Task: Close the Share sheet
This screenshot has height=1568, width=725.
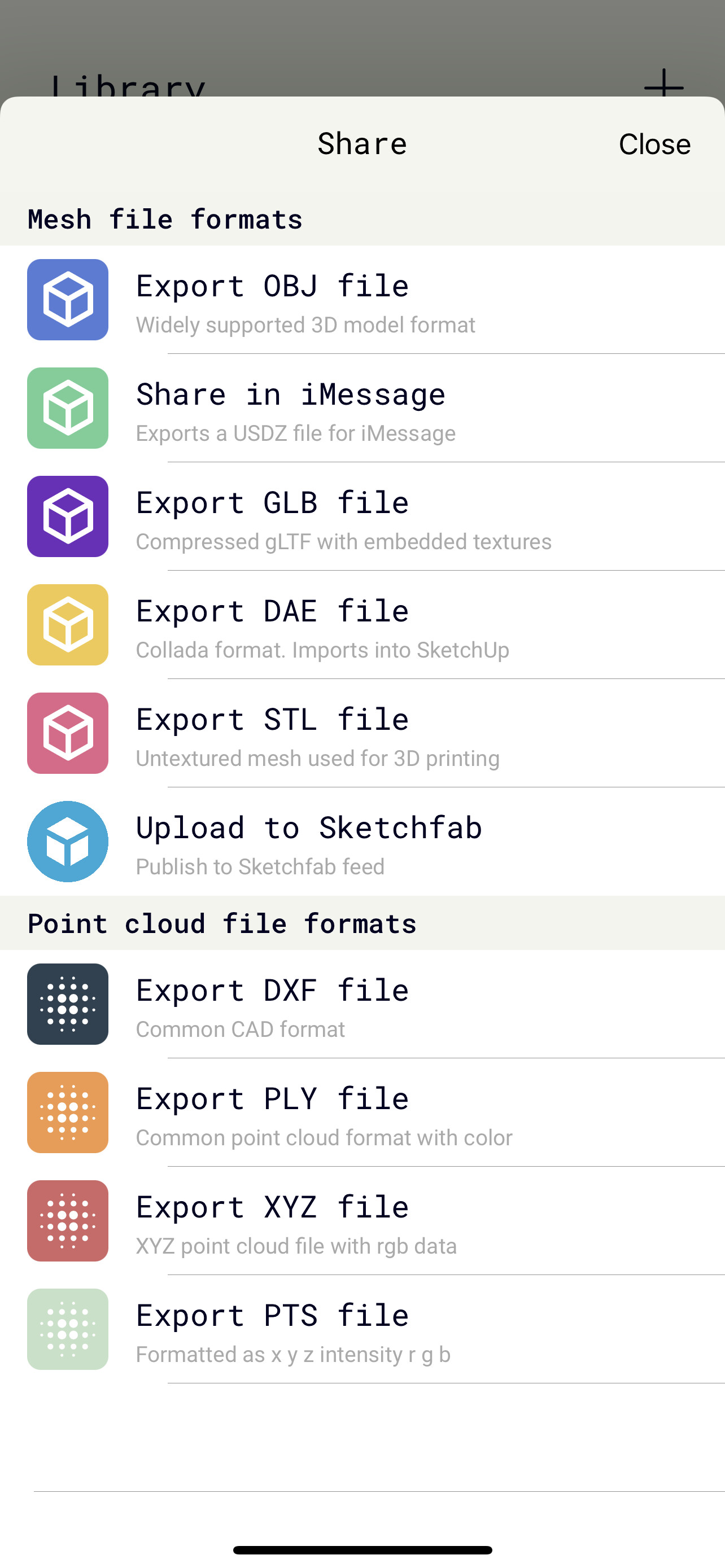Action: pos(654,144)
